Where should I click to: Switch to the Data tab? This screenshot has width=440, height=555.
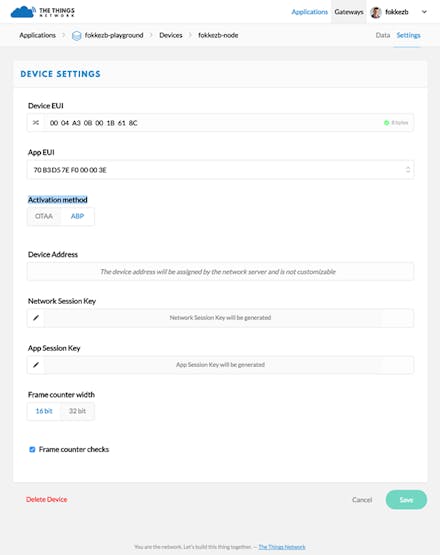[382, 35]
